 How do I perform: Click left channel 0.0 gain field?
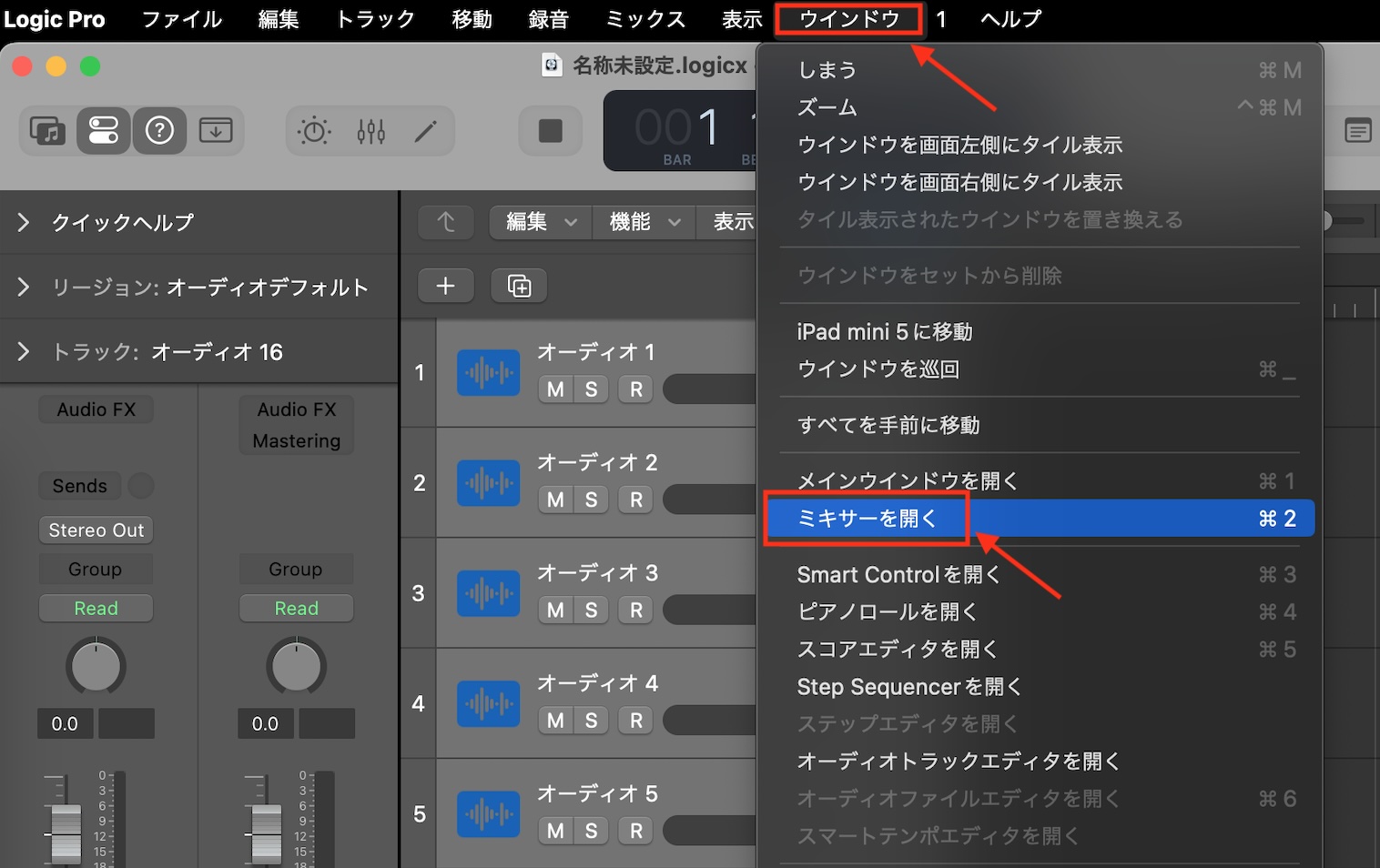click(x=65, y=724)
